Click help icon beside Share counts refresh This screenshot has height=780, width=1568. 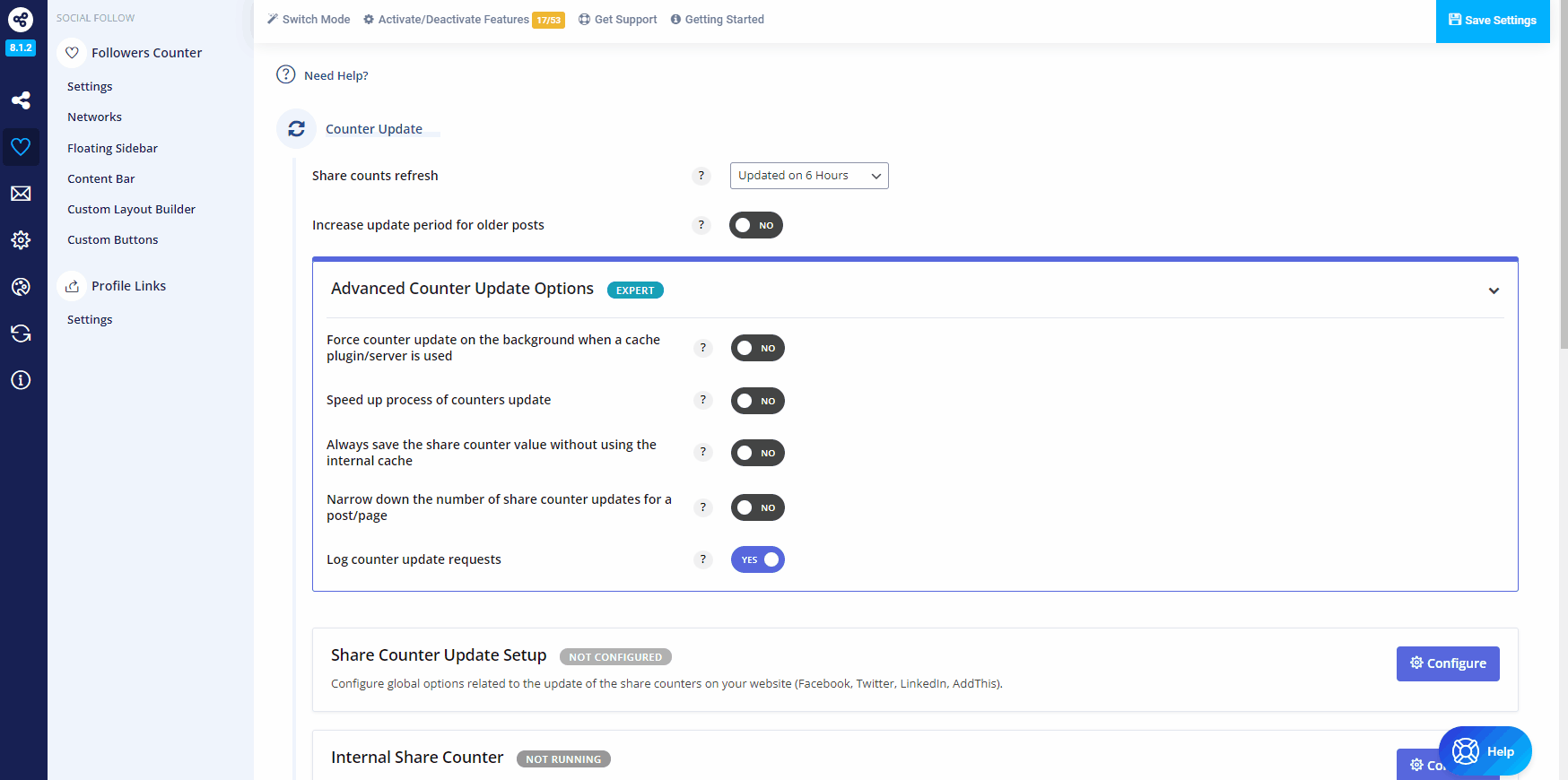701,176
